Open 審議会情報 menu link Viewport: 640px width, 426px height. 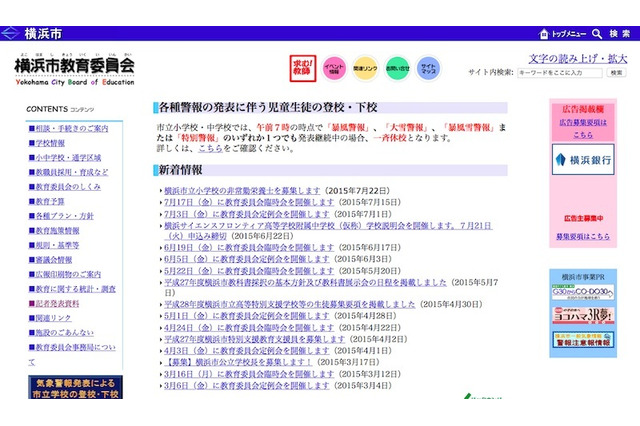[x=50, y=260]
